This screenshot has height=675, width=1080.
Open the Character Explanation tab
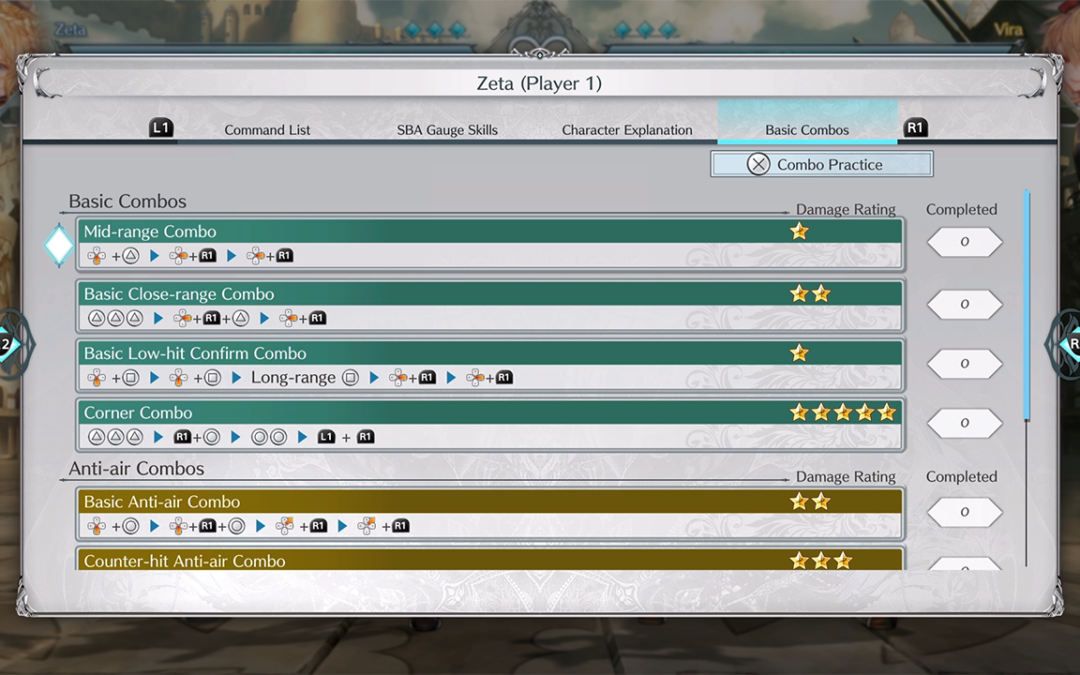point(627,130)
